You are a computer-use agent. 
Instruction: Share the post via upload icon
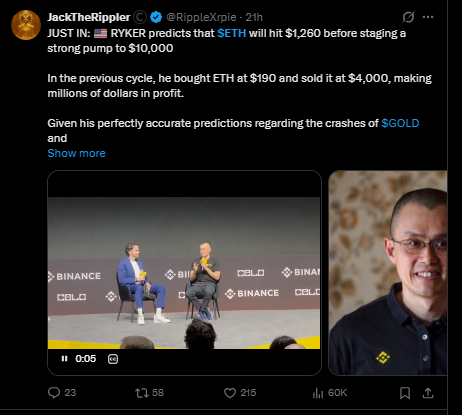pos(428,393)
